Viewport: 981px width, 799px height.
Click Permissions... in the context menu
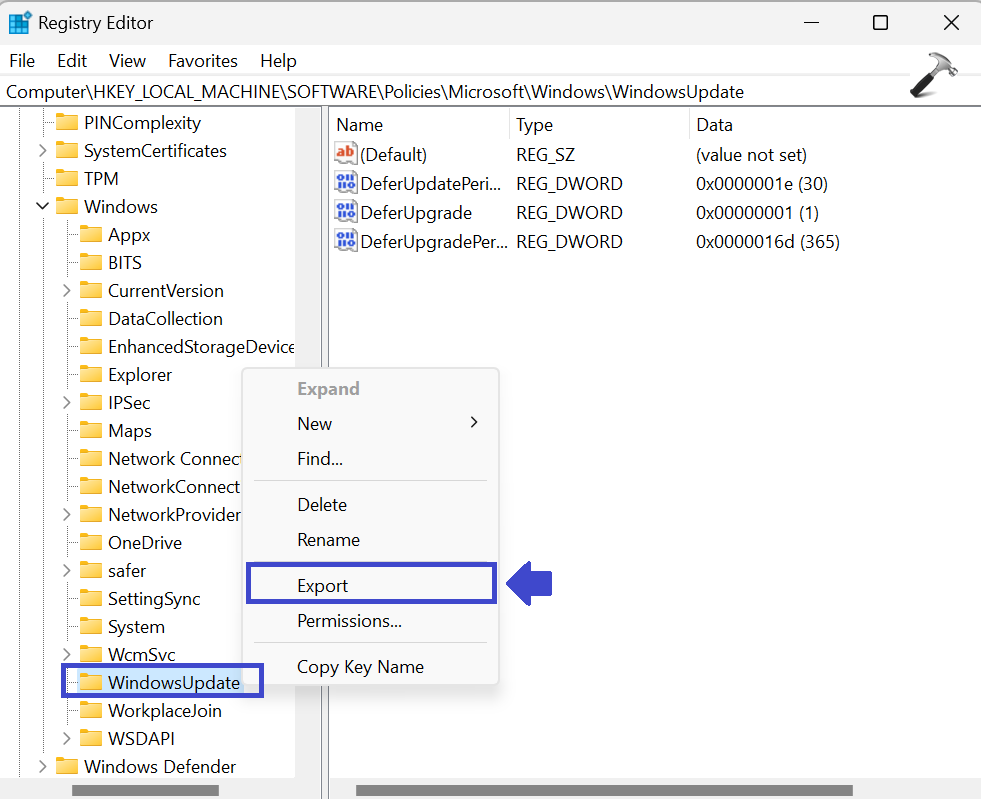pyautogui.click(x=349, y=621)
